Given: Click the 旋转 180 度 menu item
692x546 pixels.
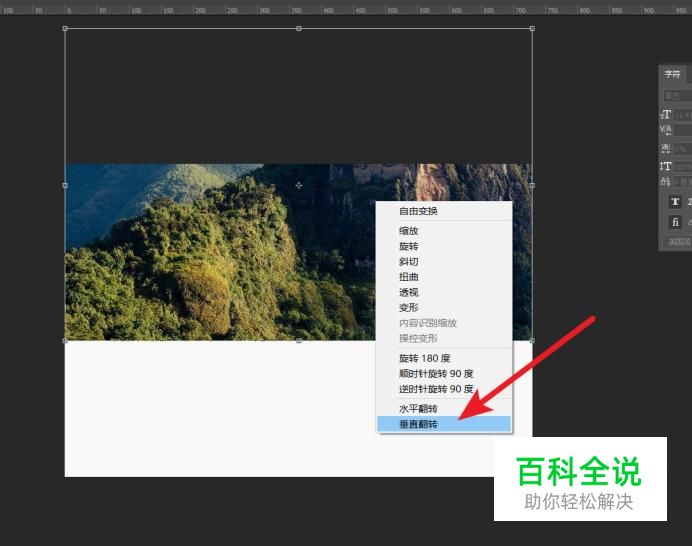Looking at the screenshot, I should point(444,358).
